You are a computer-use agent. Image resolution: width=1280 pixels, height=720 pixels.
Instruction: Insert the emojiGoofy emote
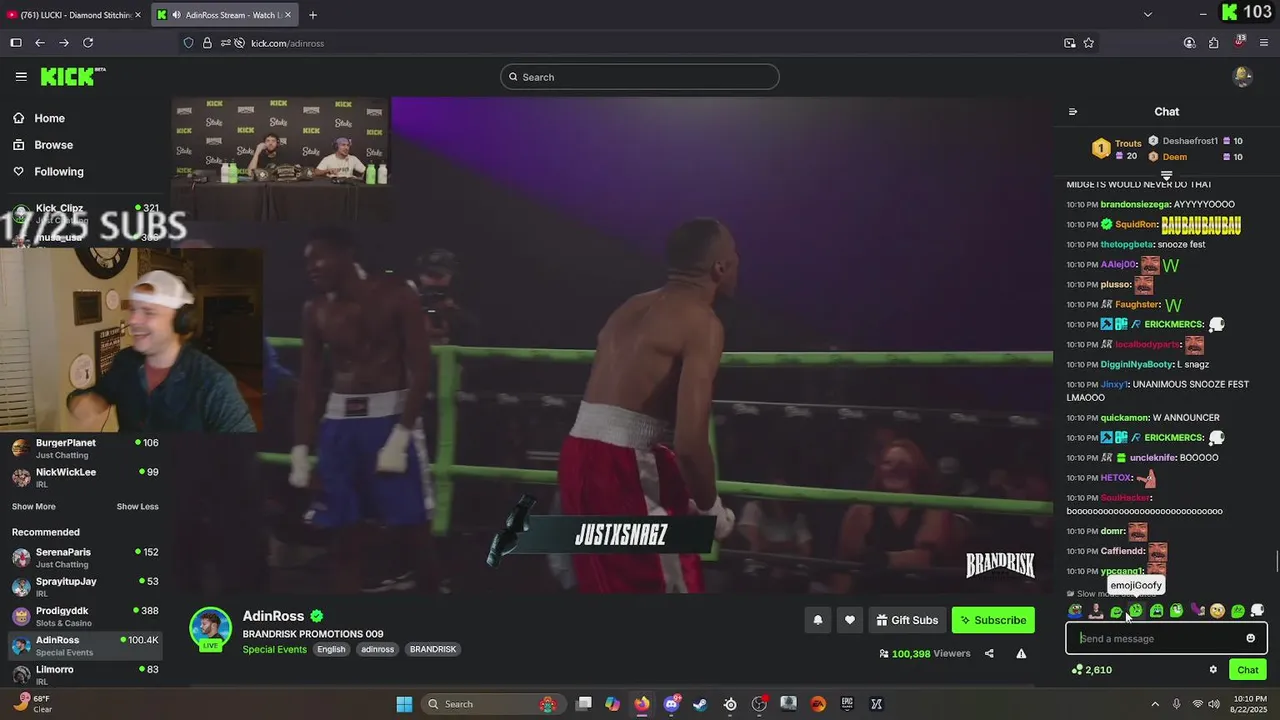[x=1136, y=610]
